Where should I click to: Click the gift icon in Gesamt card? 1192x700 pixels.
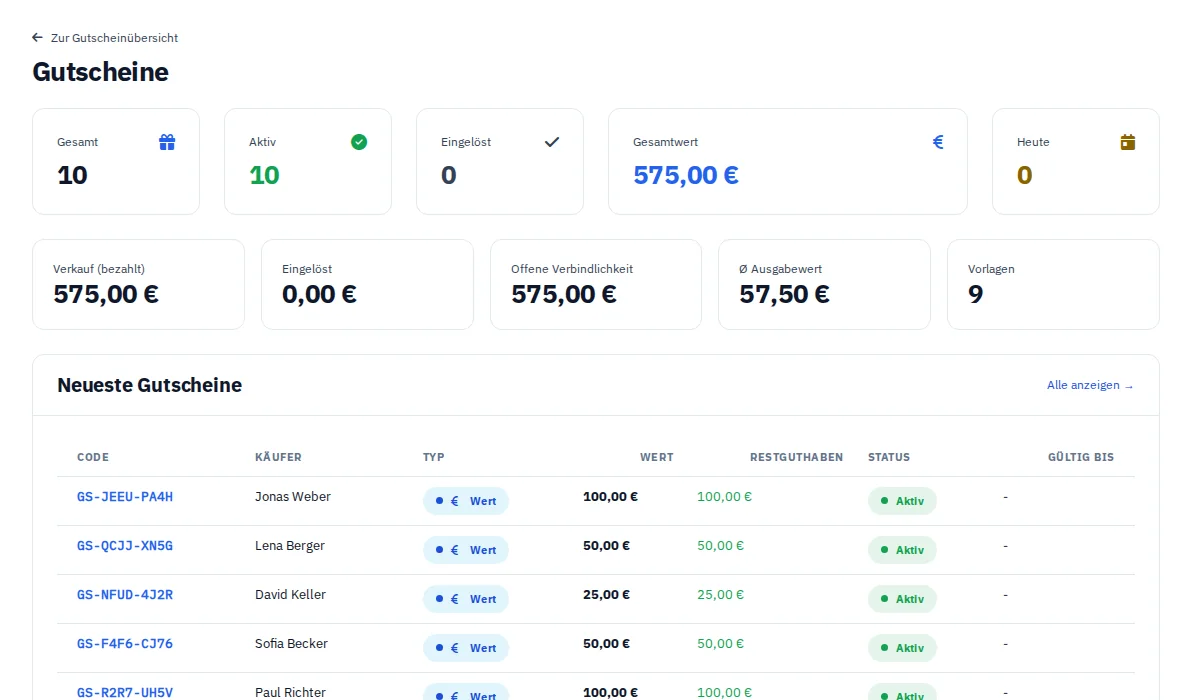click(x=167, y=142)
